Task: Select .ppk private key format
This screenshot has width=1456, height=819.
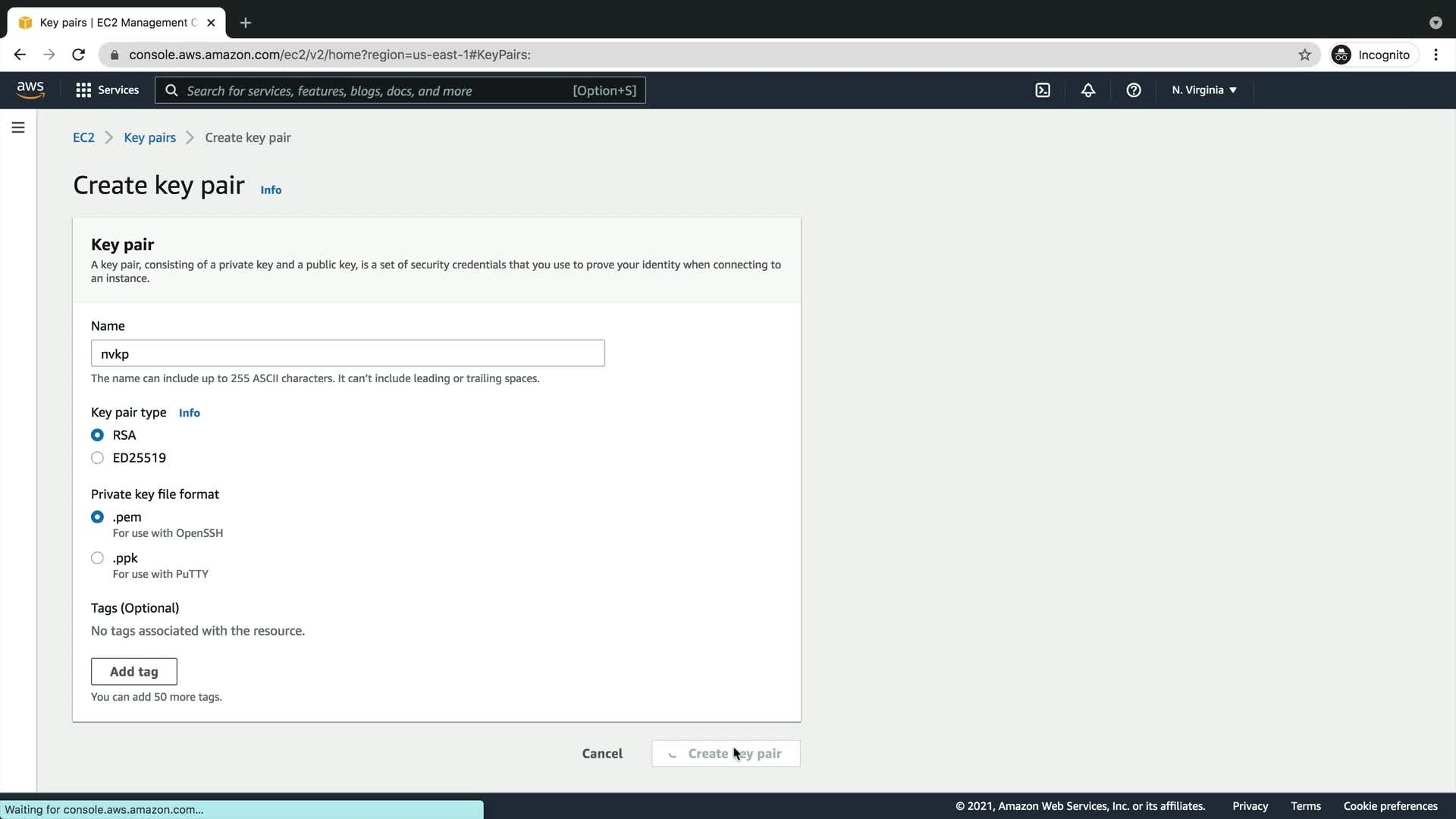Action: [x=97, y=558]
